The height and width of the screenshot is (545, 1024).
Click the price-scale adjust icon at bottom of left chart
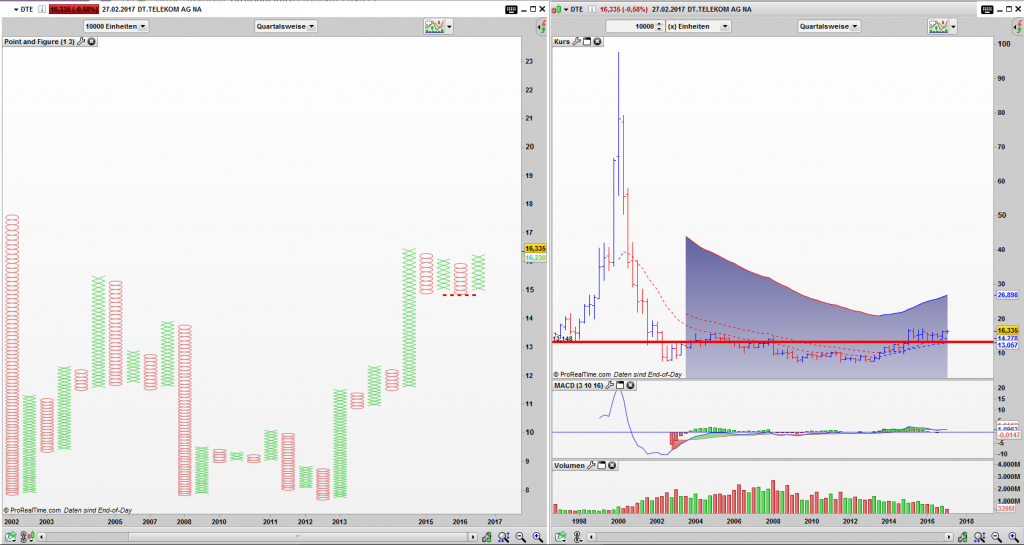tap(486, 537)
